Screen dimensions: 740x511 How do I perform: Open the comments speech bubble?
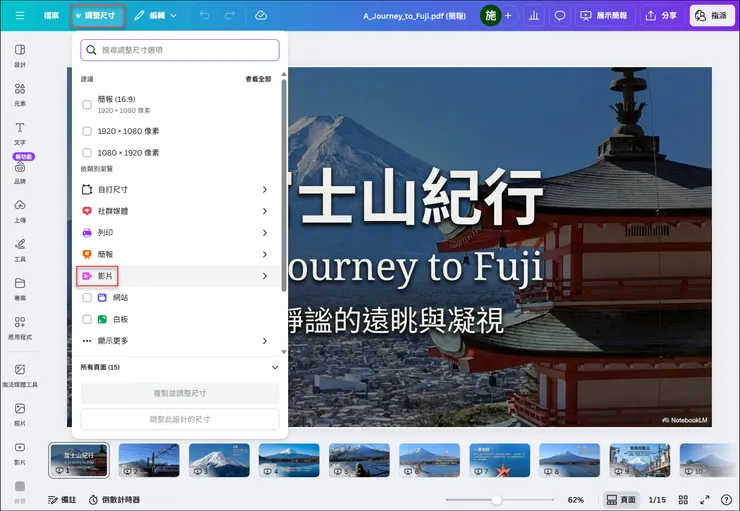560,16
